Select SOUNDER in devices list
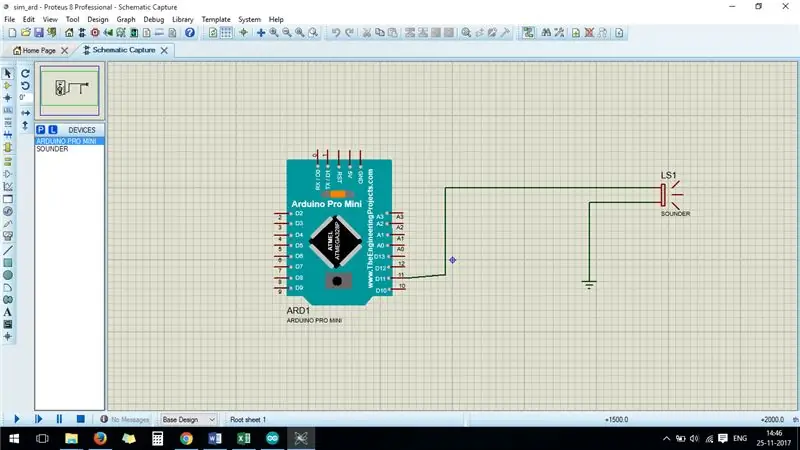This screenshot has width=800, height=450. click(69, 149)
